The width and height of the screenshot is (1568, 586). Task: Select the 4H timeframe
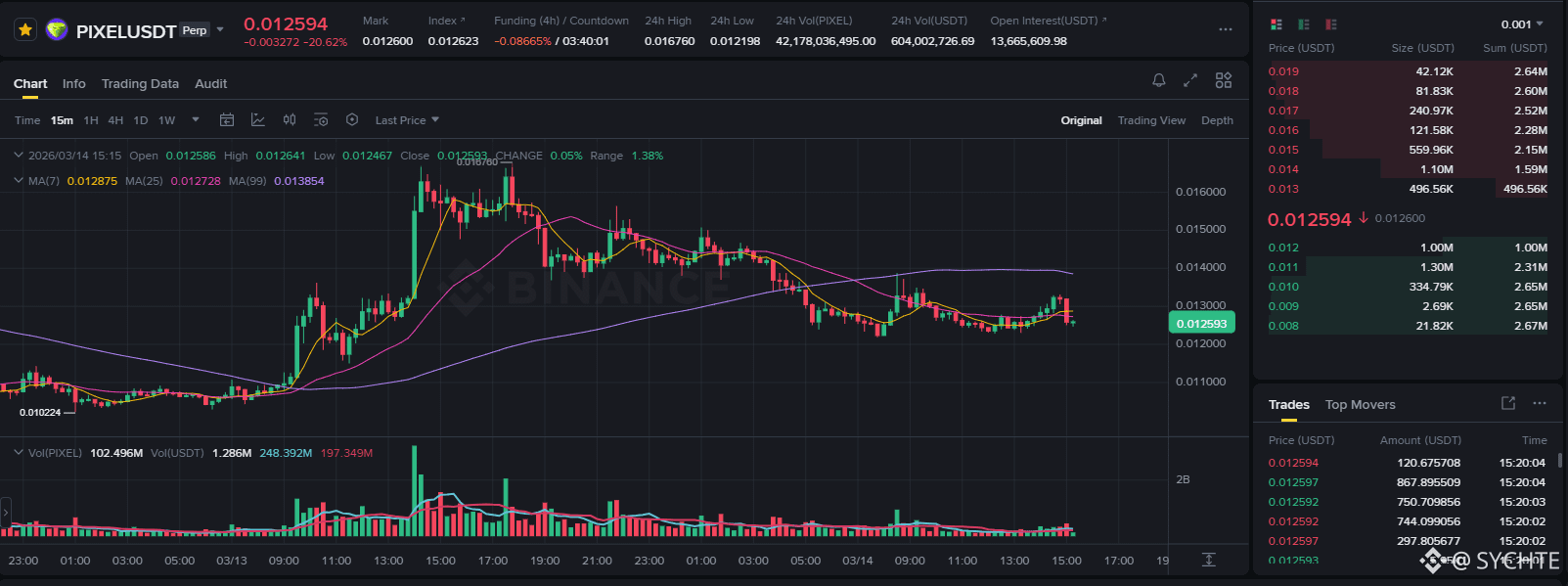coord(115,120)
